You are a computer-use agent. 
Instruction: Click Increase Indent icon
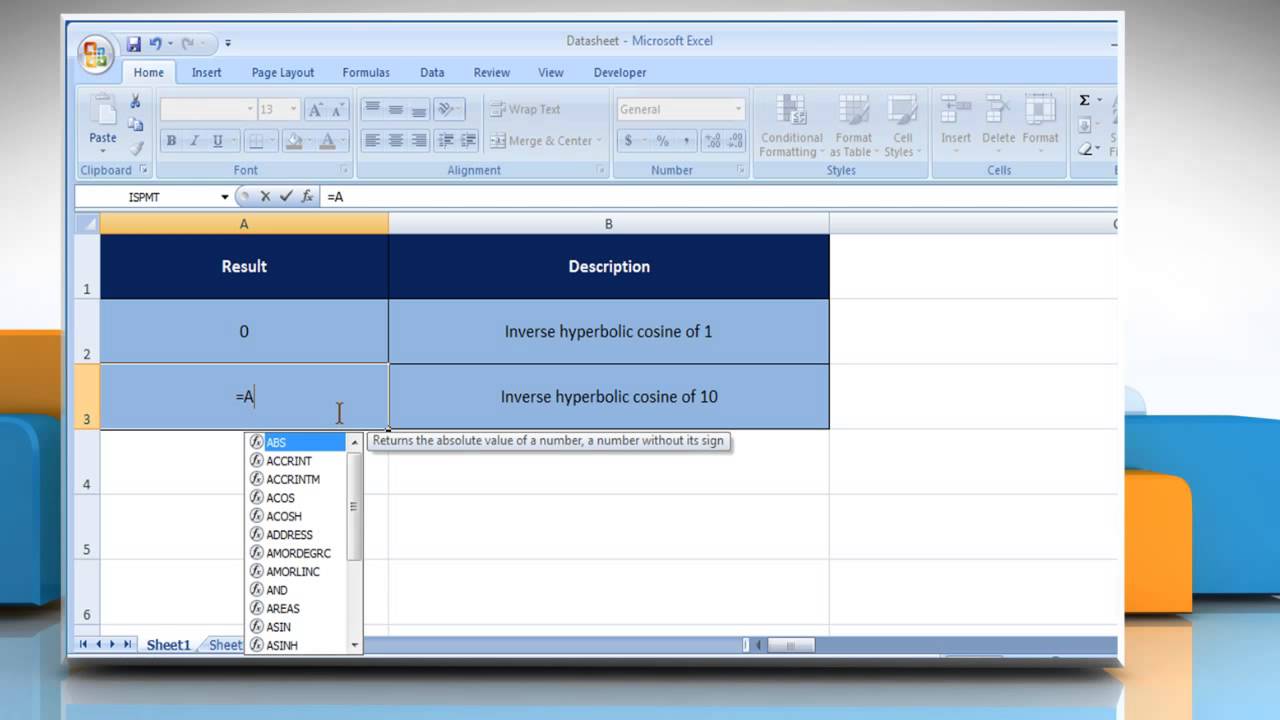[468, 141]
